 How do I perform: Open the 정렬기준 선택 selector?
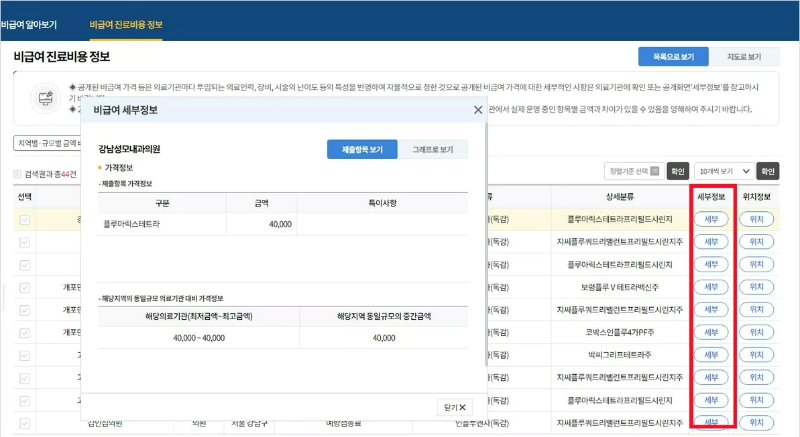(634, 171)
